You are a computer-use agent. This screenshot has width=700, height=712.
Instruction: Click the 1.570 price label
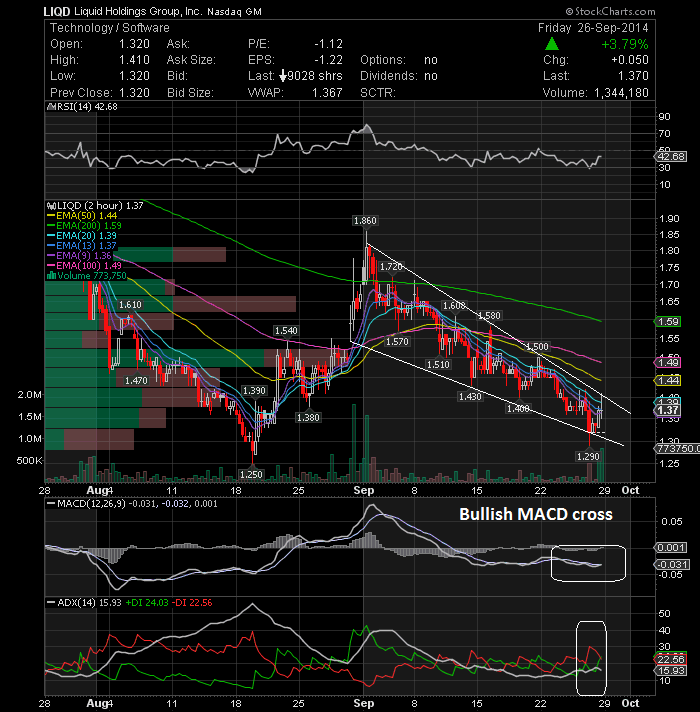point(397,341)
